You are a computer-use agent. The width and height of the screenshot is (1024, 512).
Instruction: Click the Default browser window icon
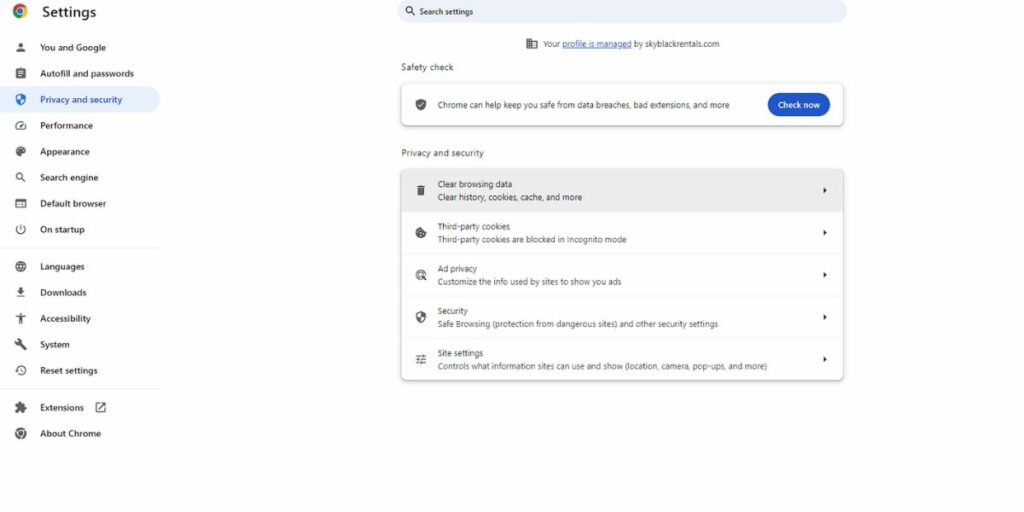click(x=21, y=204)
